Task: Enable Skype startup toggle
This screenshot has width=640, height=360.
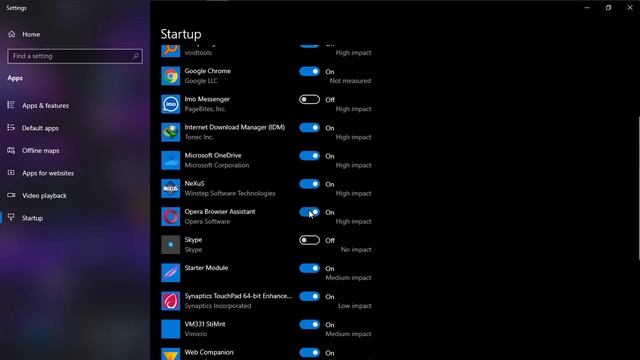Action: [309, 240]
